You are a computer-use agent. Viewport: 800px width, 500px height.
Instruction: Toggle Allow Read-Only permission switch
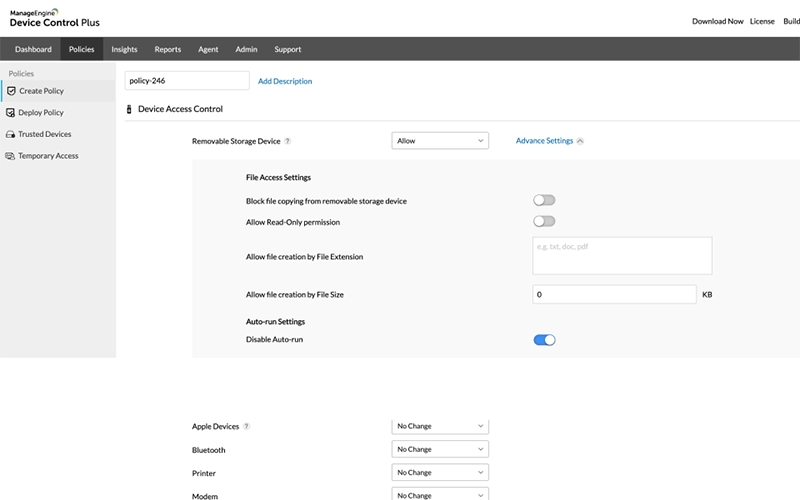[544, 221]
